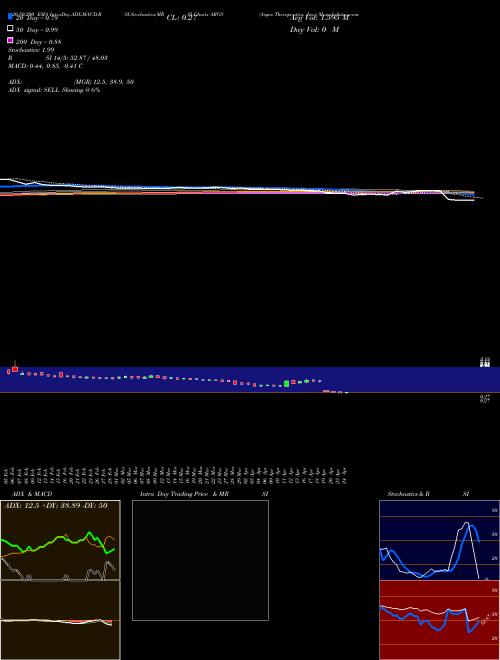Click the first red candlestick with tall wick
Image resolution: width=500 pixels, height=660 pixels.
tap(15, 367)
